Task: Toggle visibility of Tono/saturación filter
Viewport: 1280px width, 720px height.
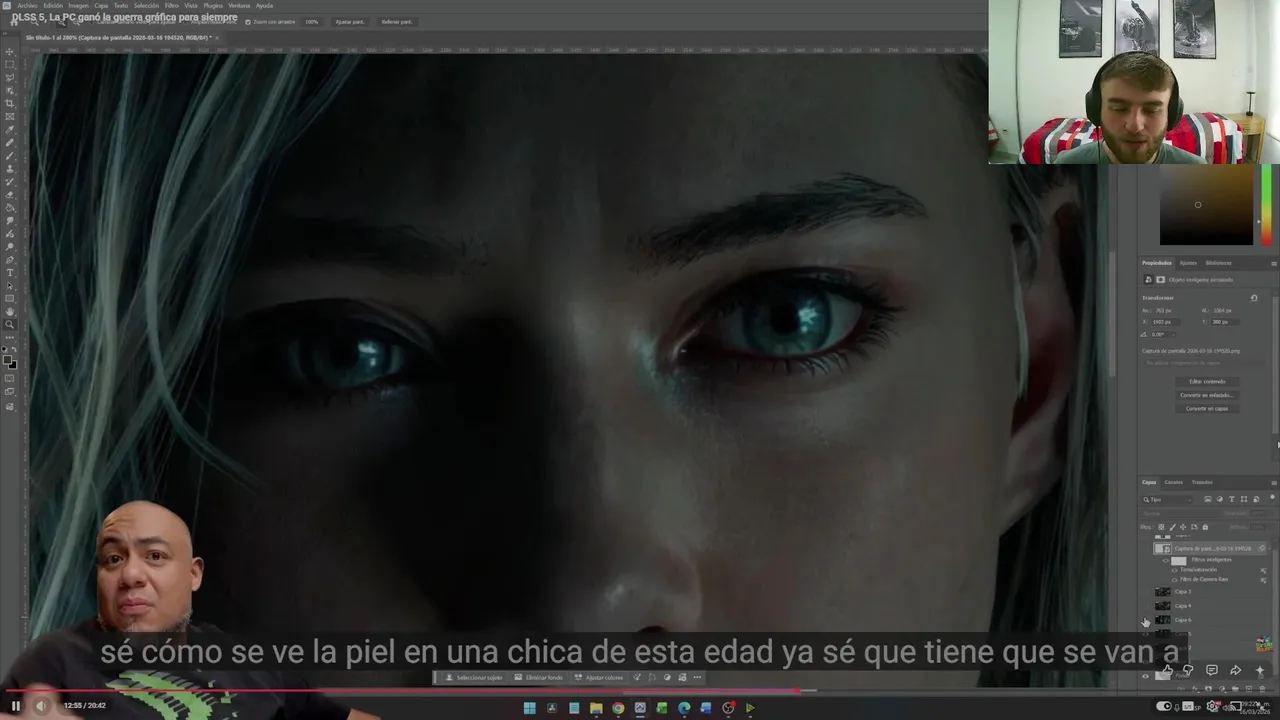Action: pos(1175,570)
